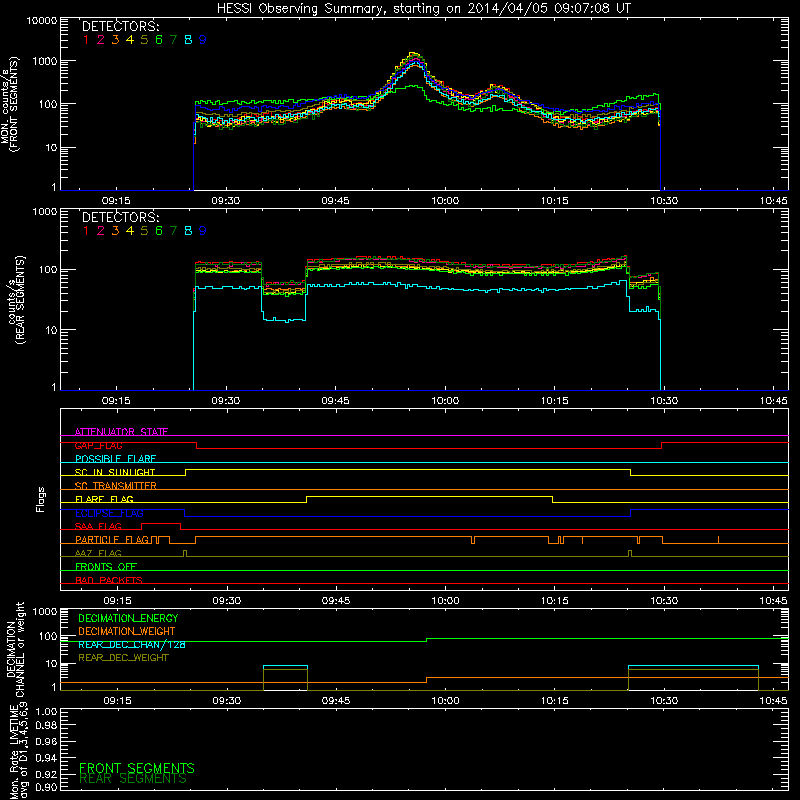Select cyan detector 8 in front segments legend
The image size is (800, 800).
(188, 40)
